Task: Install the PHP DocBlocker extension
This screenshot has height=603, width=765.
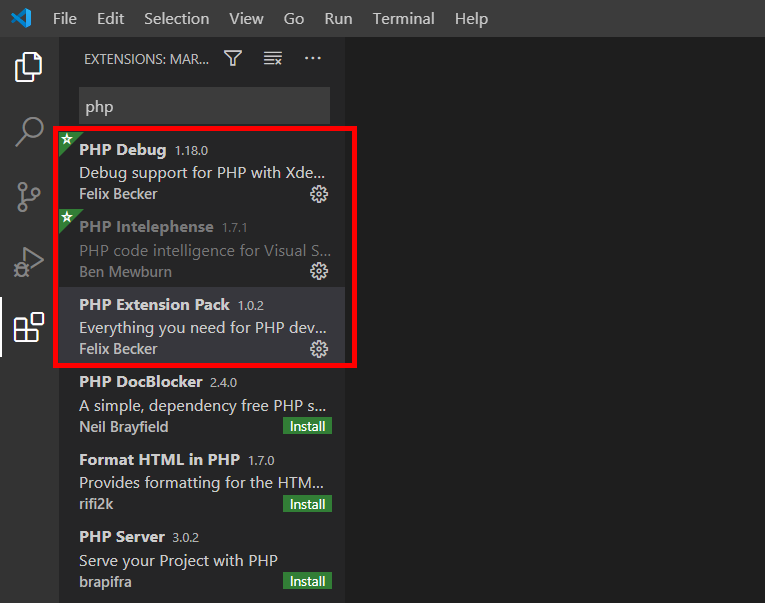Action: 307,426
